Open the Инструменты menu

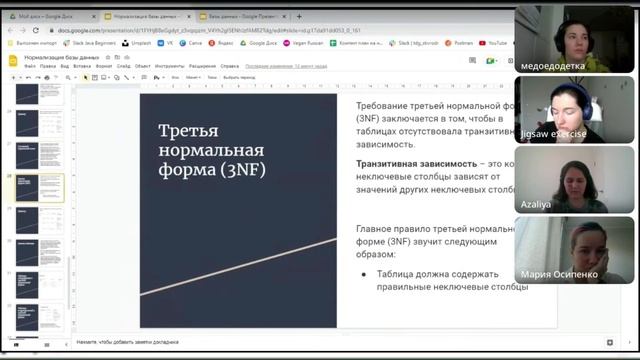[169, 66]
